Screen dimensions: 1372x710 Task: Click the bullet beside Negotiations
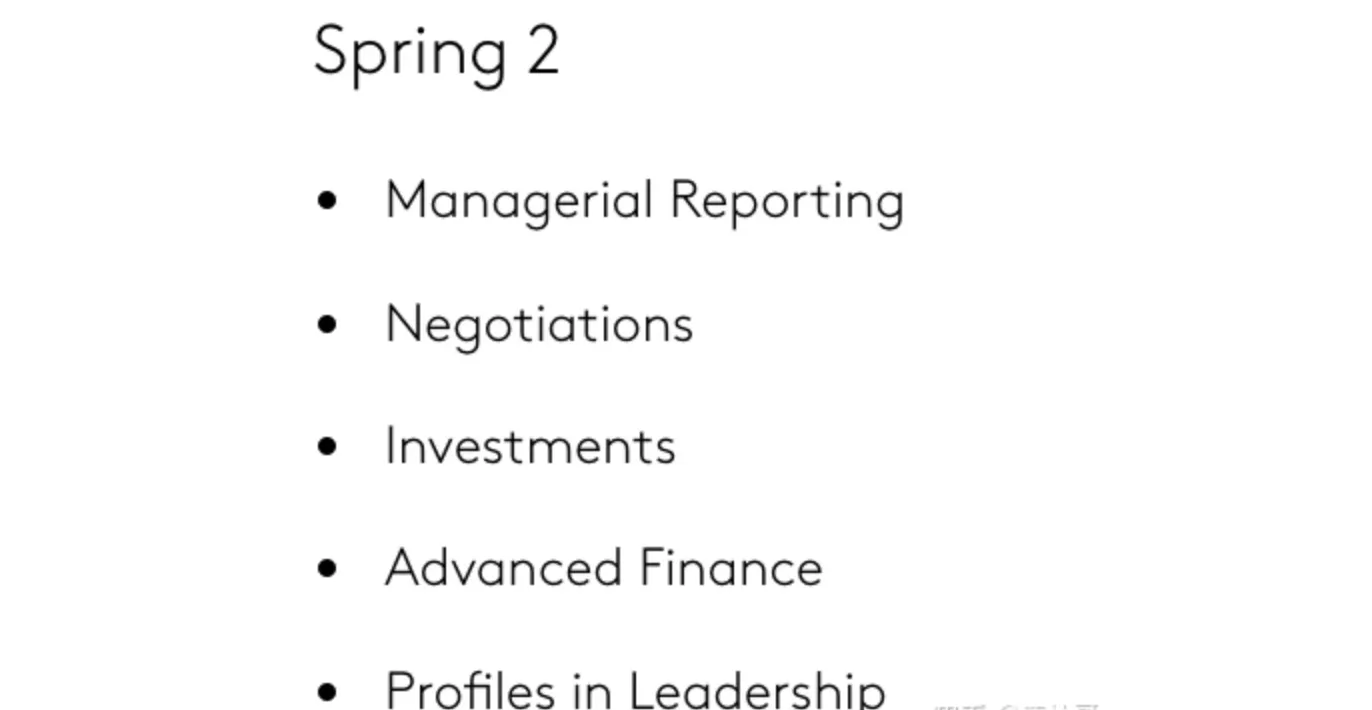click(327, 324)
